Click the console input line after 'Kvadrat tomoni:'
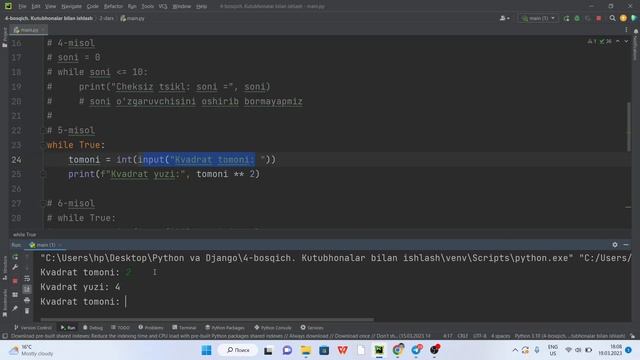640x360 pixels. [126, 302]
